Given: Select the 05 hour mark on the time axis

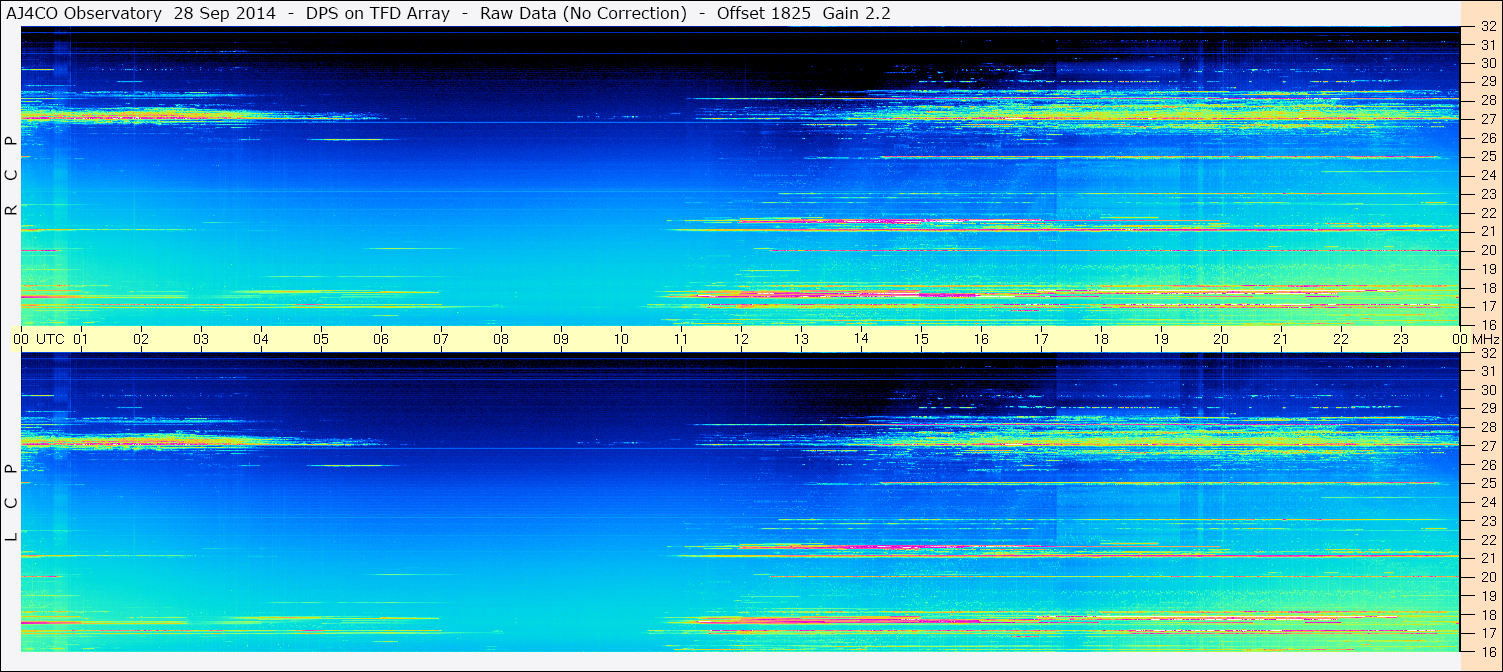Looking at the screenshot, I should coord(321,339).
